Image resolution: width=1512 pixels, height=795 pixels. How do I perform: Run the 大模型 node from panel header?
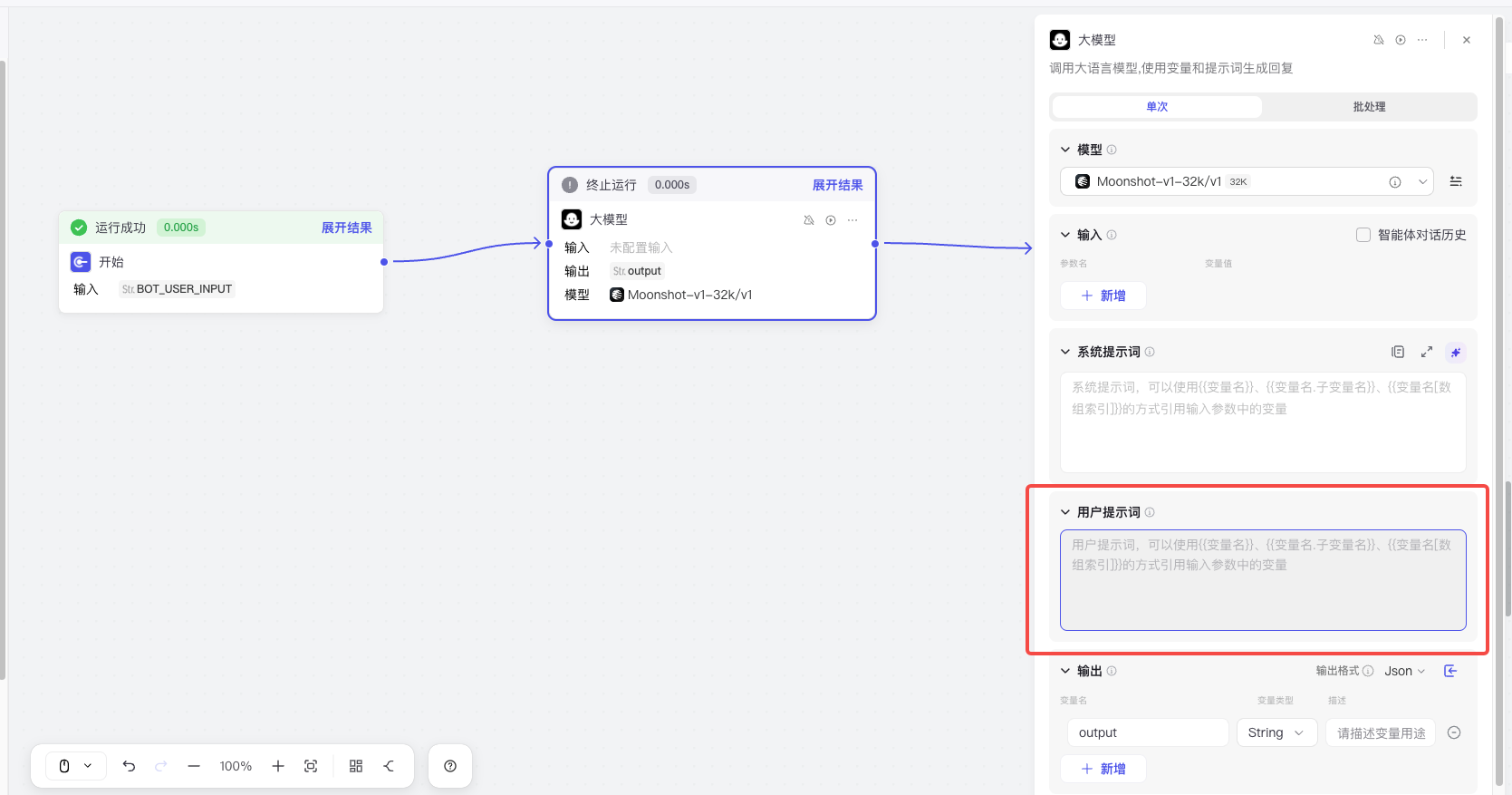(1401, 40)
